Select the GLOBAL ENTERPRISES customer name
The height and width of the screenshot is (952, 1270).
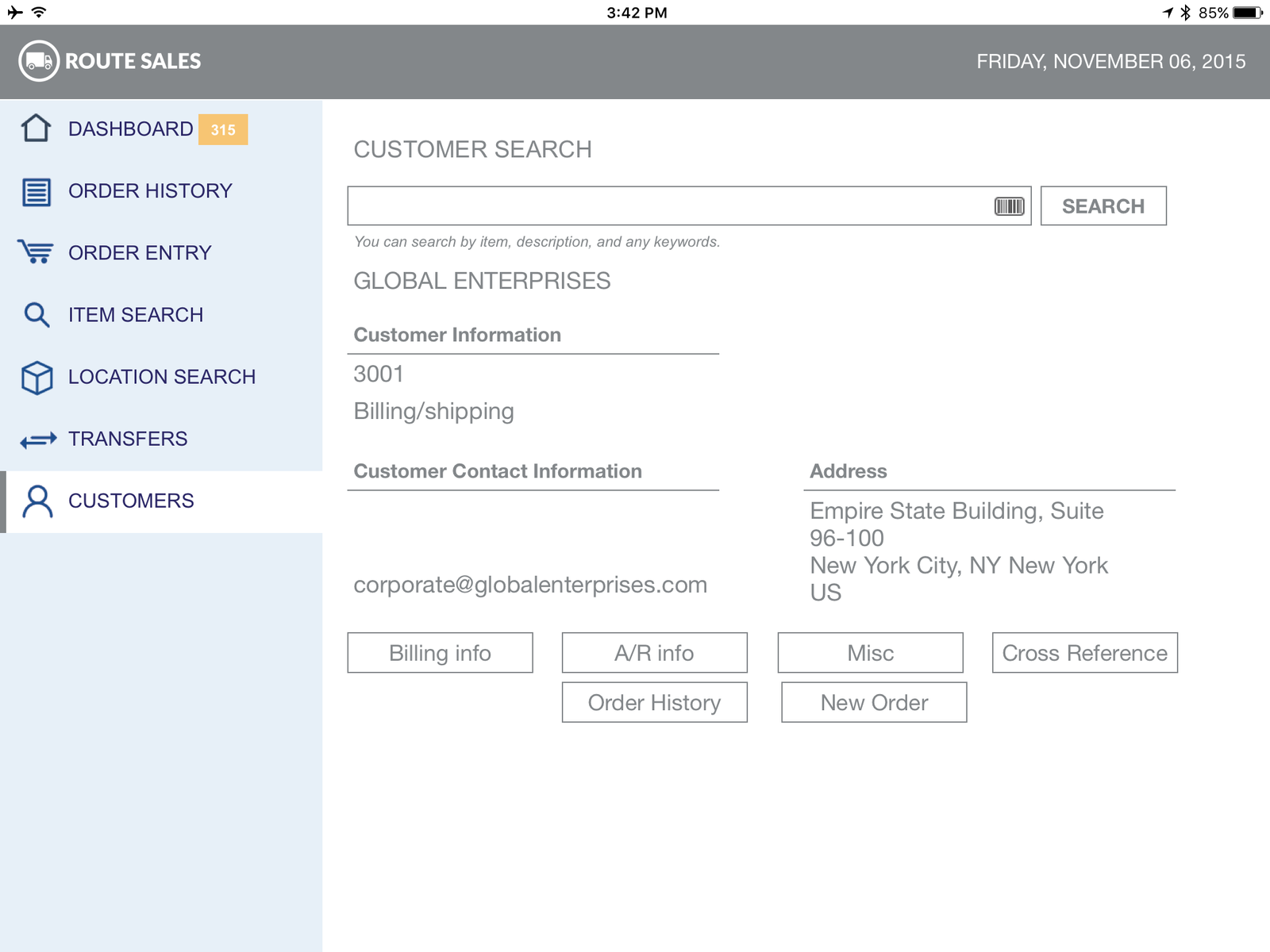click(482, 281)
